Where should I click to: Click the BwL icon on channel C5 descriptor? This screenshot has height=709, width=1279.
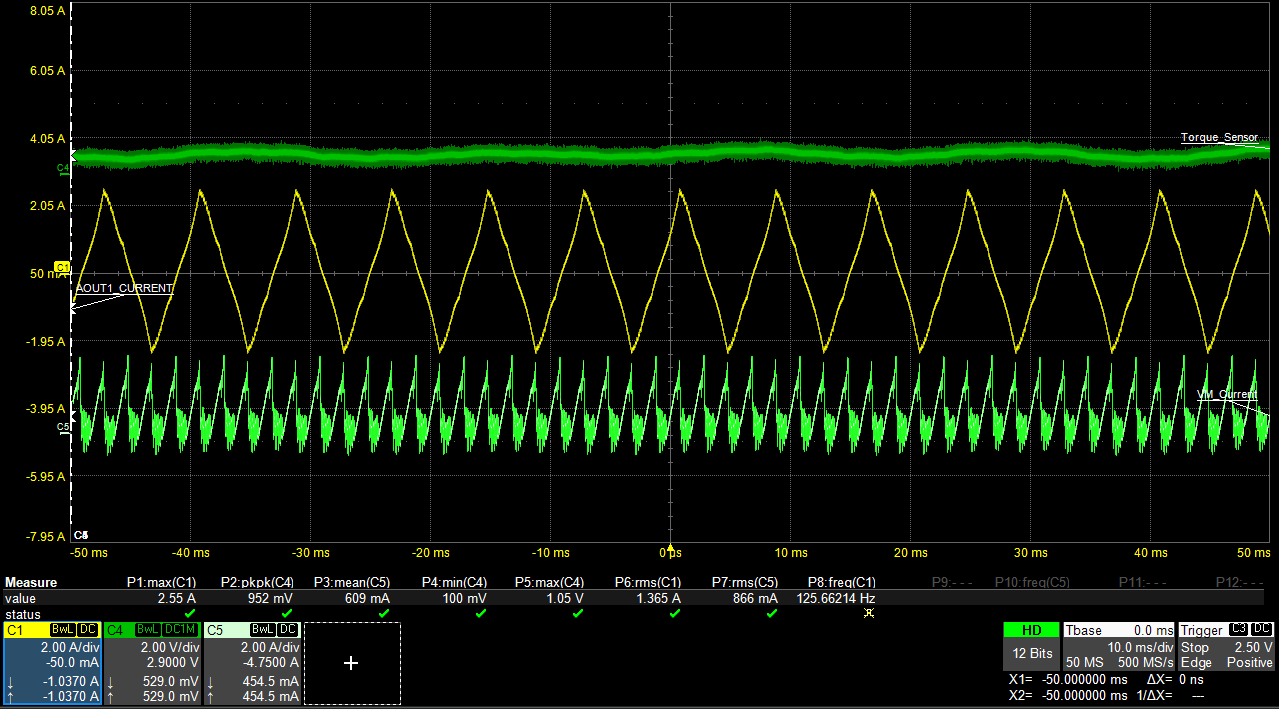[x=263, y=629]
